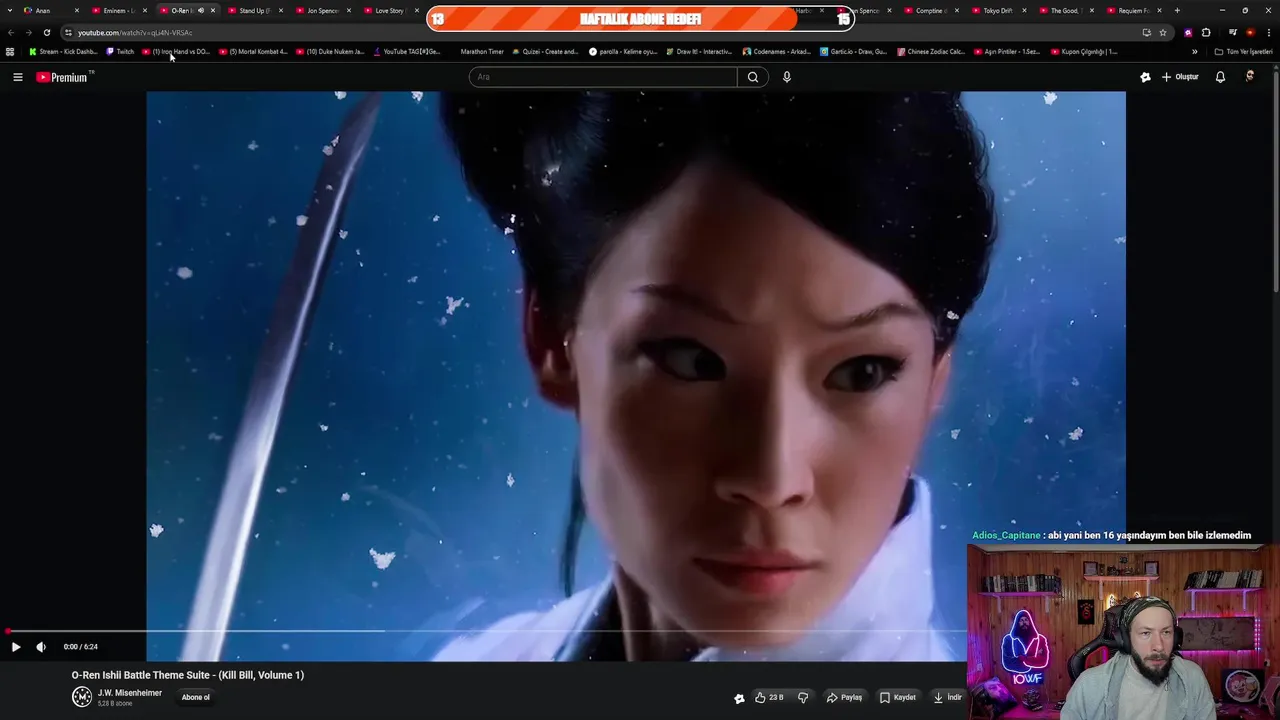Reload the current page
This screenshot has height=720, width=1280.
coord(46,32)
